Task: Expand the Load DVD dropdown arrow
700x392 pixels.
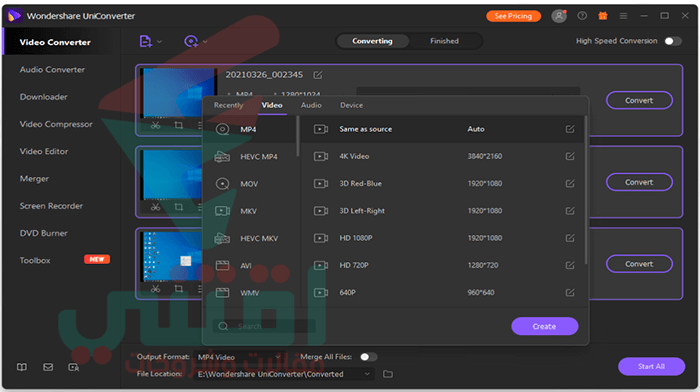Action: tap(205, 42)
